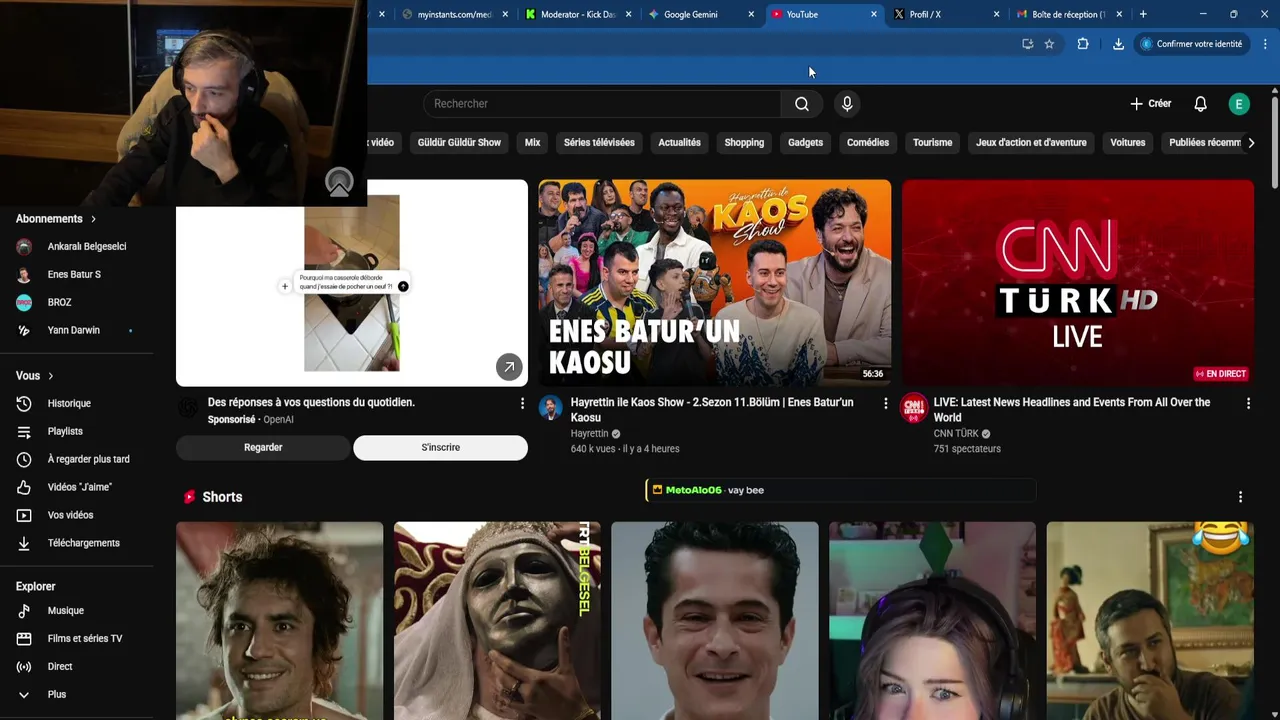Open options for the Hayrettin Kaos Show video
Image resolution: width=1280 pixels, height=720 pixels.
click(x=885, y=403)
